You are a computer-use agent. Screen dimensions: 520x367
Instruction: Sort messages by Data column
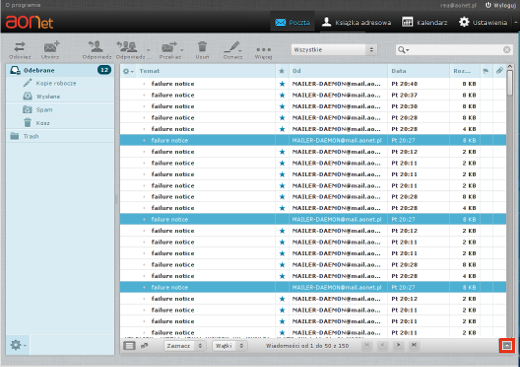tap(399, 71)
